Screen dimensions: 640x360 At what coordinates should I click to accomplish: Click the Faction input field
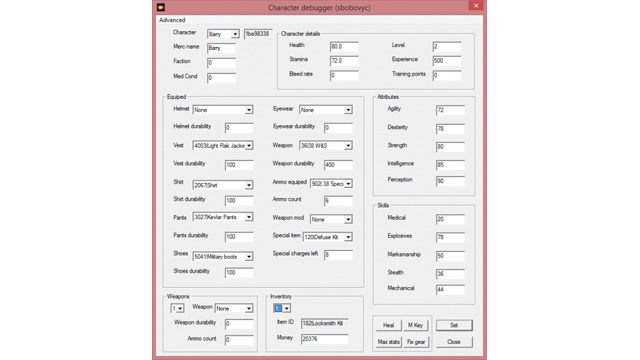(221, 63)
